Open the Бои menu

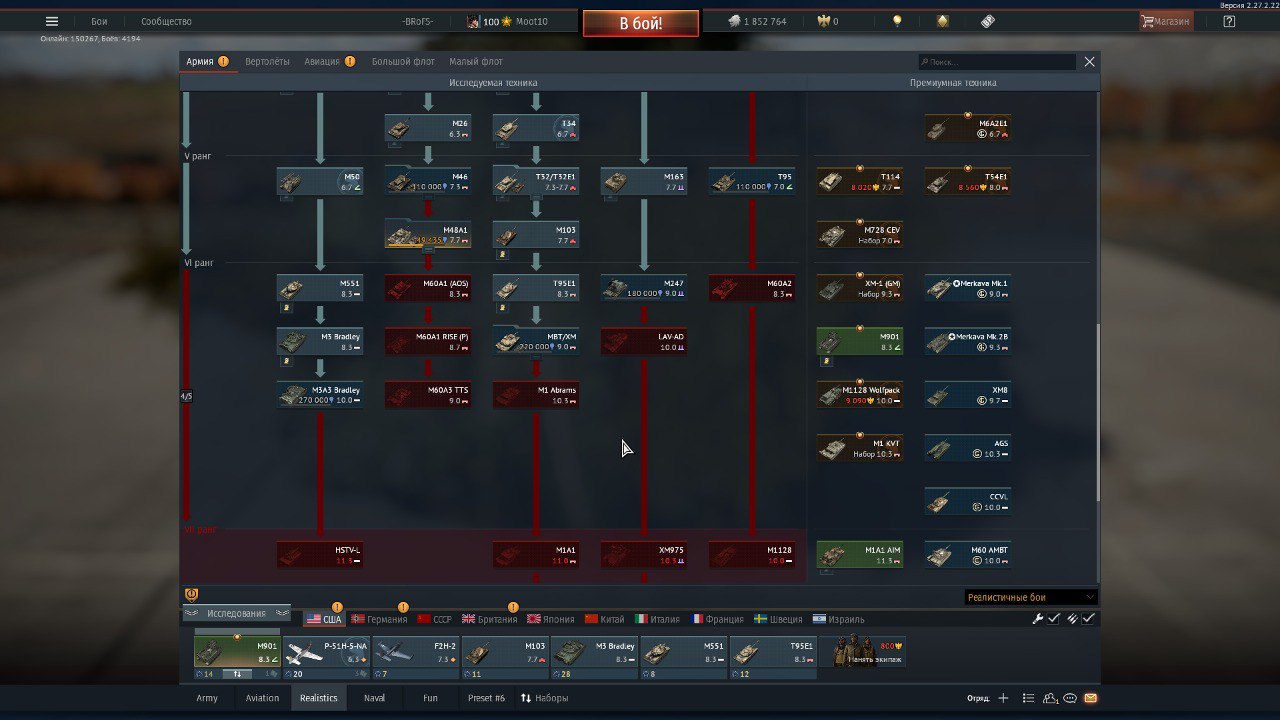(x=99, y=21)
